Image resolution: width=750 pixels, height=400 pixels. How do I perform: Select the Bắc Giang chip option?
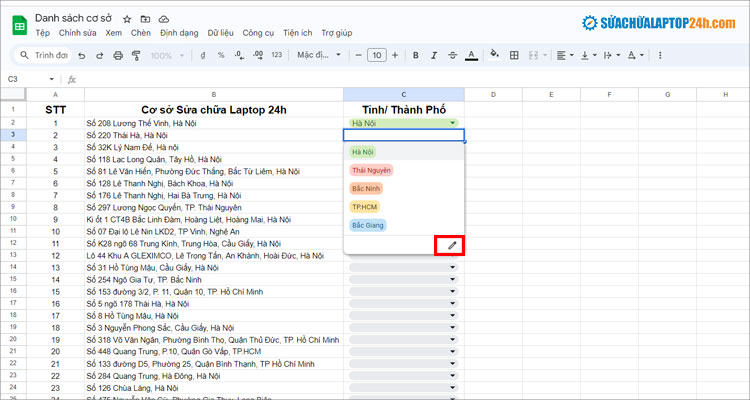(x=367, y=225)
